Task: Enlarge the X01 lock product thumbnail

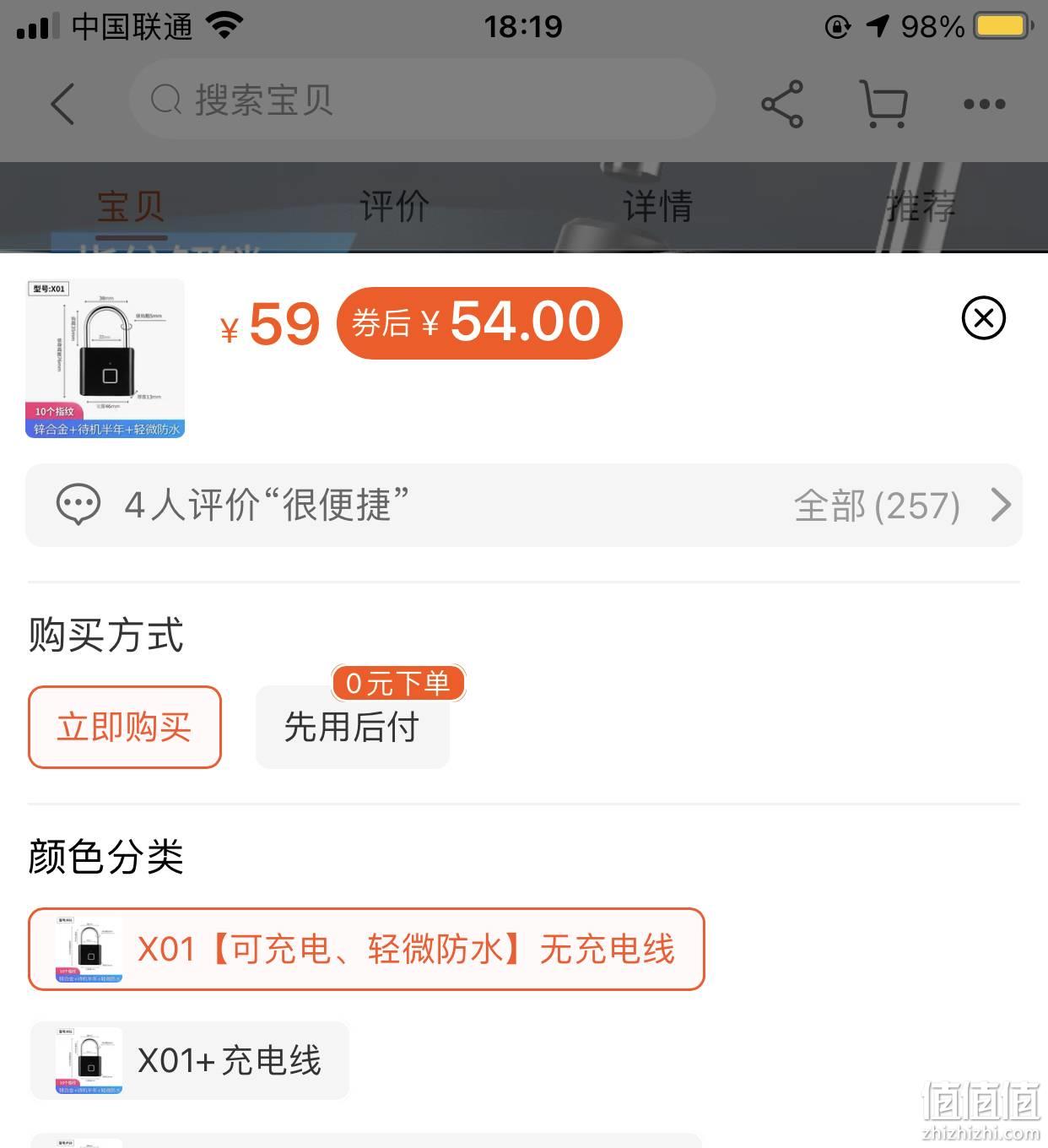Action: (105, 359)
